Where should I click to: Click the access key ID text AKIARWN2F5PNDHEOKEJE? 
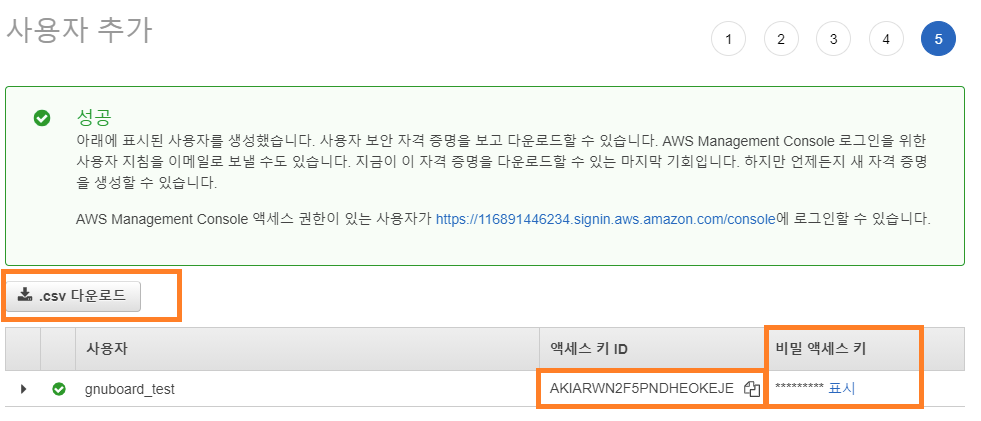(x=641, y=388)
